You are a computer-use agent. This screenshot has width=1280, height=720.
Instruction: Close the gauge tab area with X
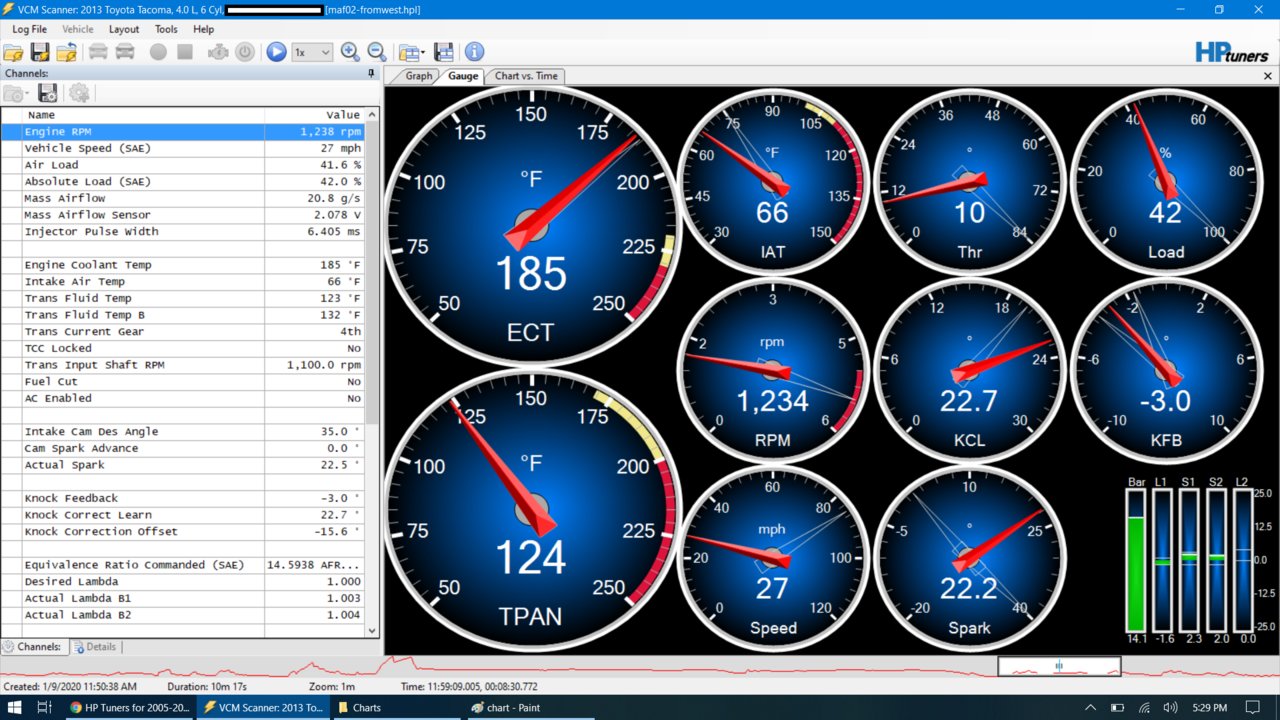[x=1268, y=76]
